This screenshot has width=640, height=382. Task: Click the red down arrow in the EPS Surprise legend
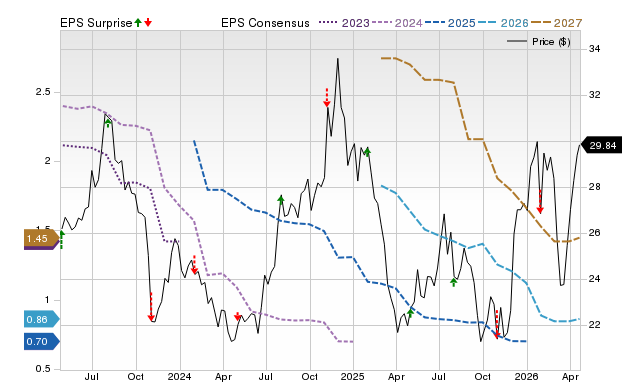coord(148,22)
